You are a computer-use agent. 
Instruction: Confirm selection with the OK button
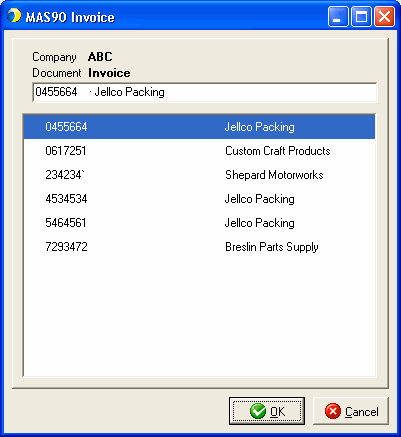pyautogui.click(x=267, y=411)
